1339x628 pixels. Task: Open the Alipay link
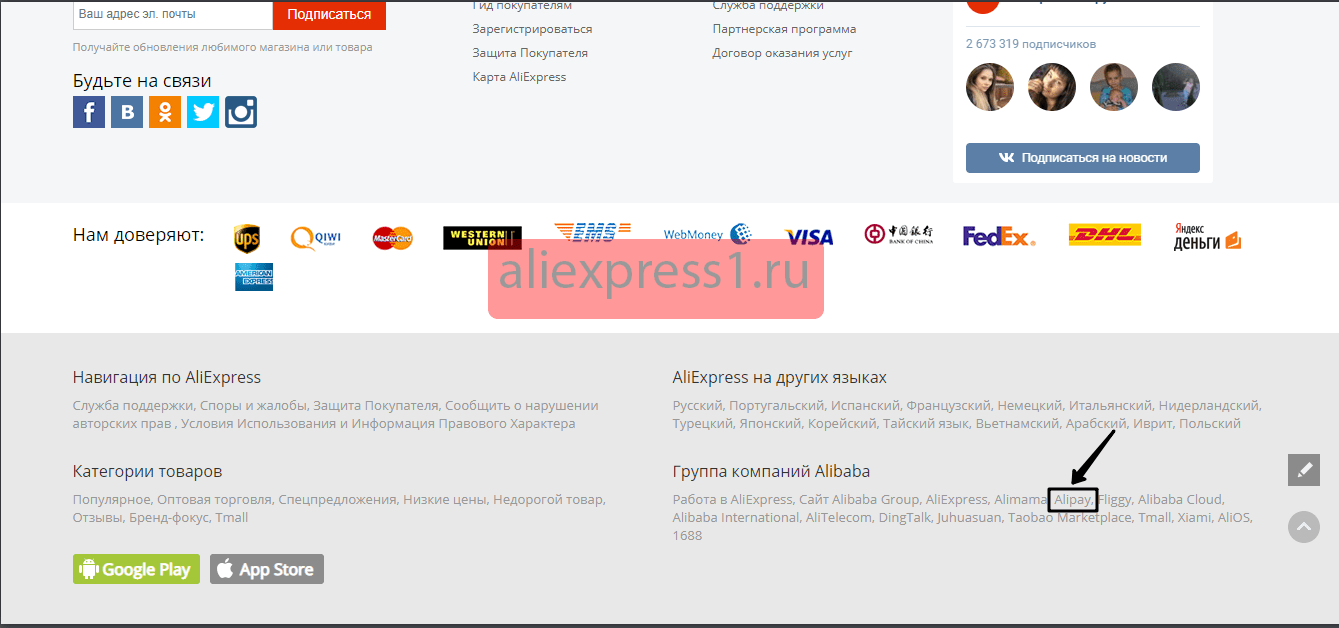(x=1073, y=500)
